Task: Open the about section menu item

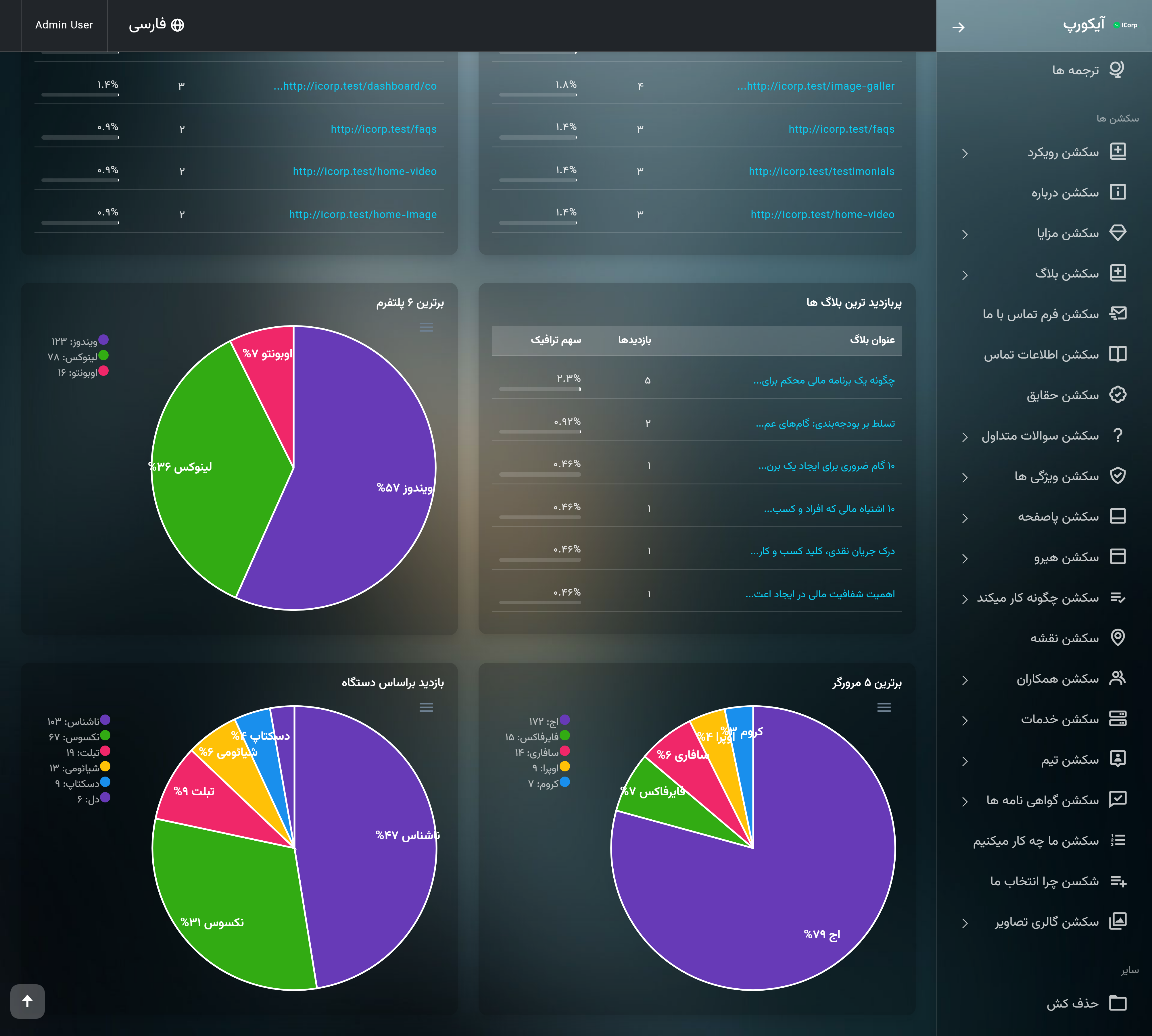Action: [1065, 193]
